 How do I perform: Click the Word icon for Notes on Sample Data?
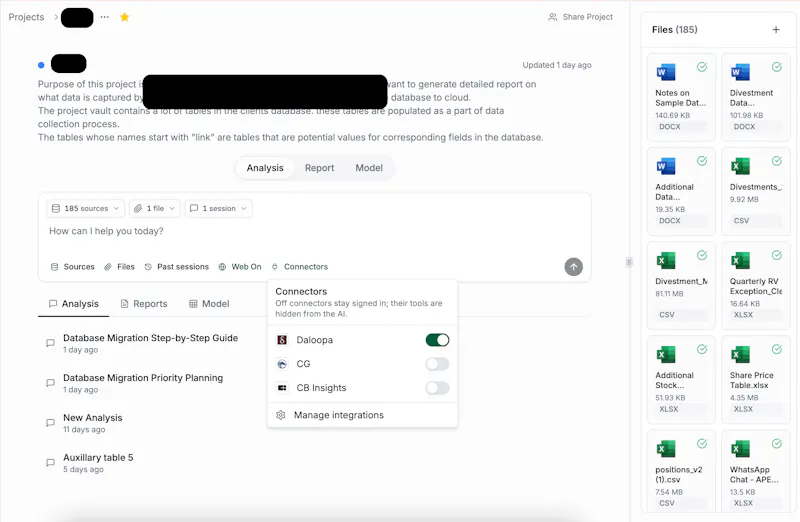pyautogui.click(x=666, y=72)
